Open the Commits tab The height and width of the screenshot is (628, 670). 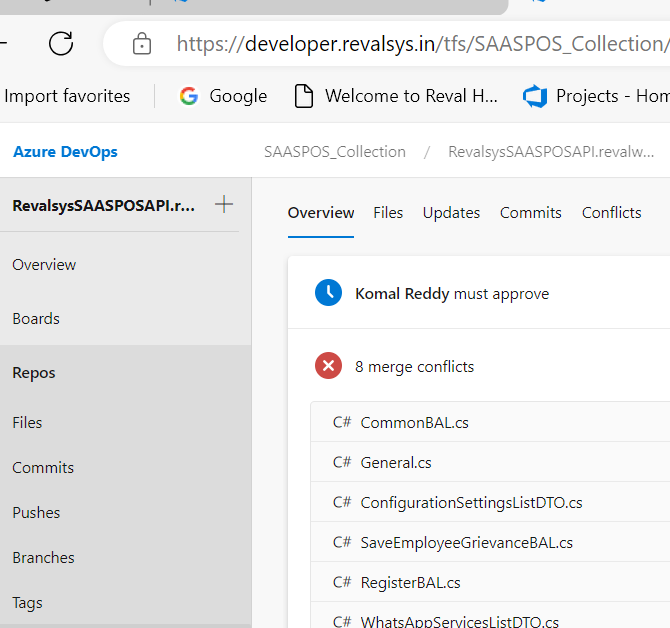[x=530, y=212]
